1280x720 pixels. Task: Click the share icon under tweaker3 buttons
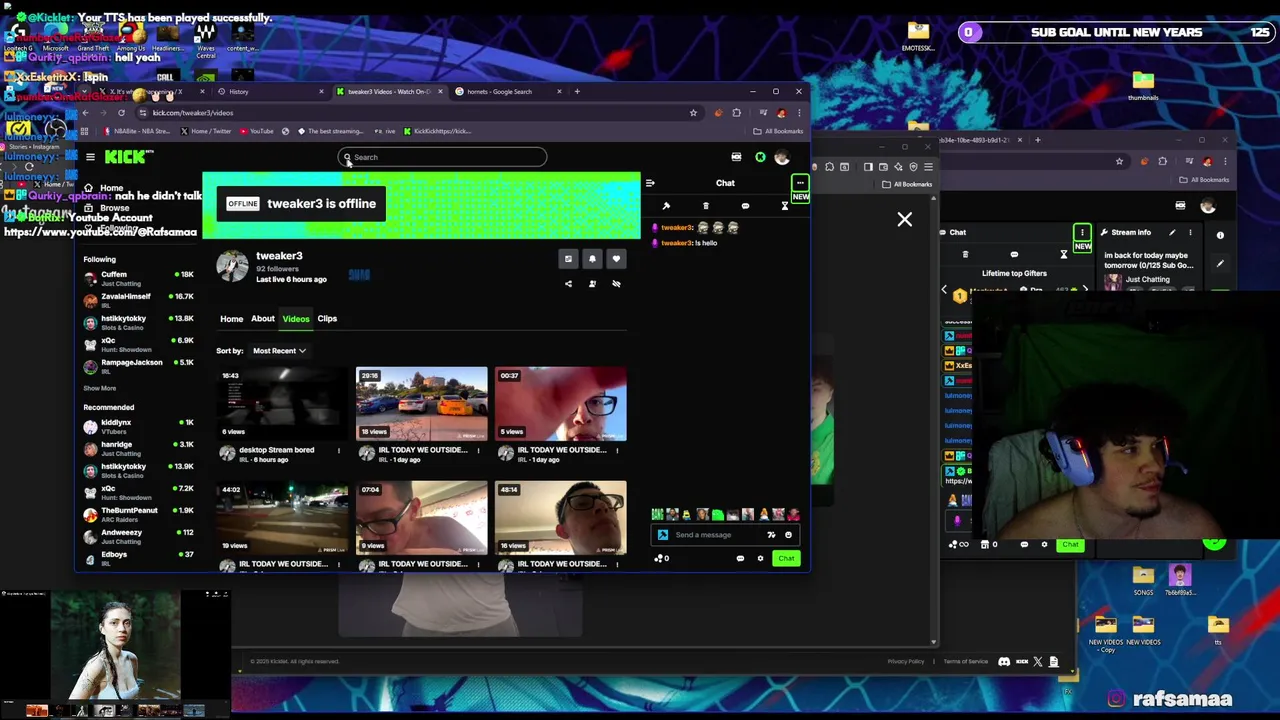pyautogui.click(x=568, y=284)
